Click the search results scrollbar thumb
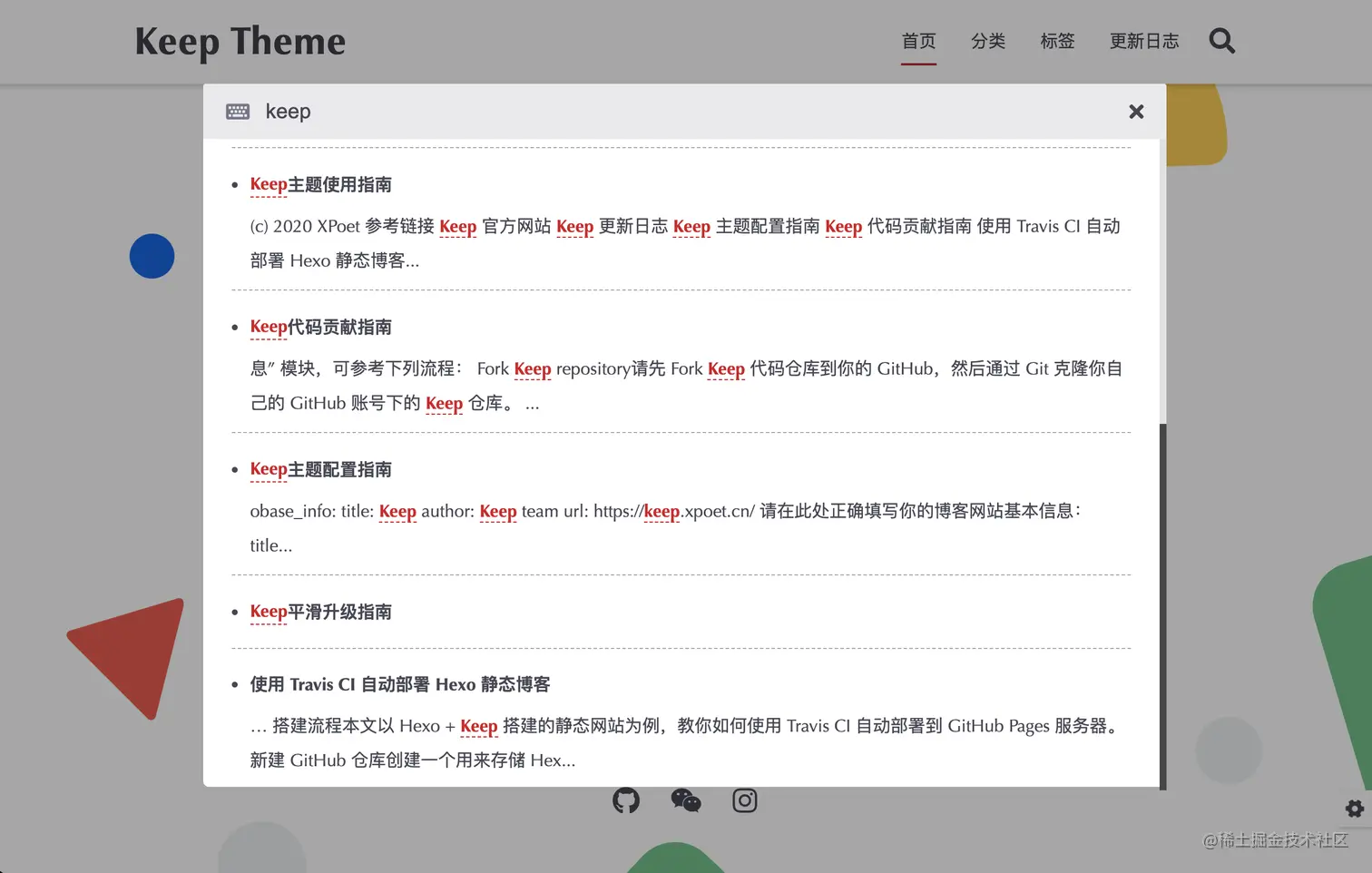The height and width of the screenshot is (873, 1372). pyautogui.click(x=1162, y=606)
